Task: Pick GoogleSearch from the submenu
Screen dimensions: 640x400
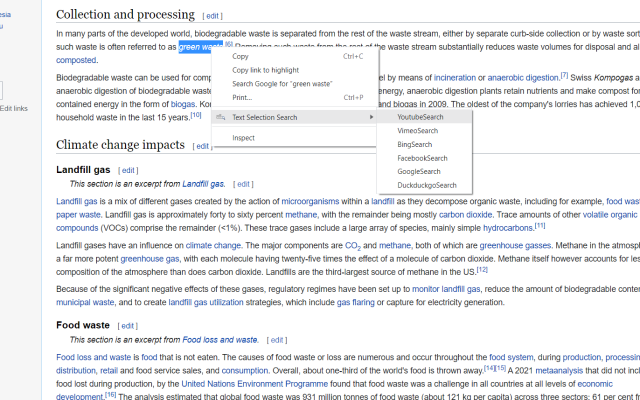Action: 424,171
